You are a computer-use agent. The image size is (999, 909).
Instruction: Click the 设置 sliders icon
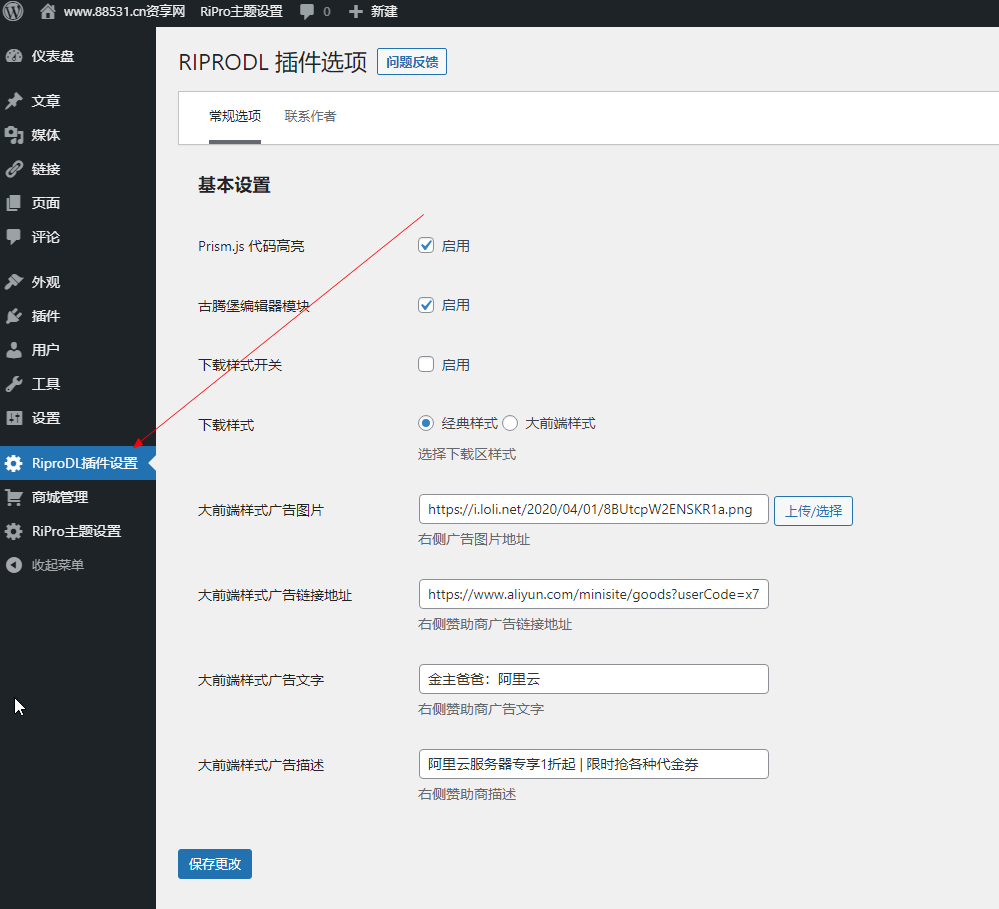coord(14,418)
